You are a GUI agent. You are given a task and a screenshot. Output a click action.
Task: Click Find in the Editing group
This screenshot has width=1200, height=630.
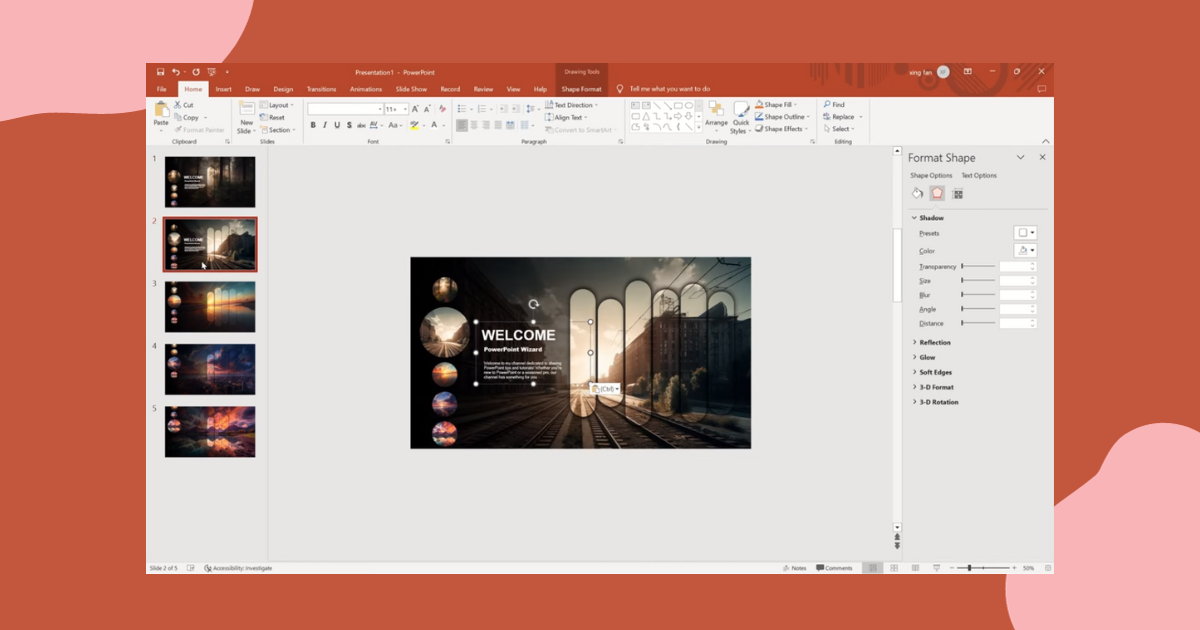tap(834, 104)
